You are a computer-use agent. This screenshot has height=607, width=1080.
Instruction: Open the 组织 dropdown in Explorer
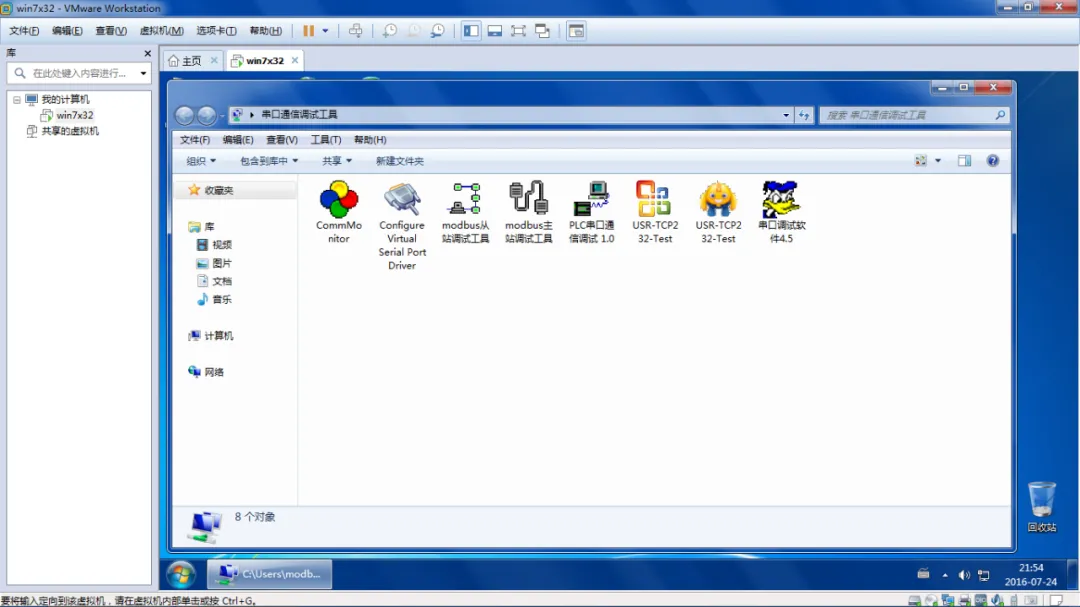[x=200, y=161]
